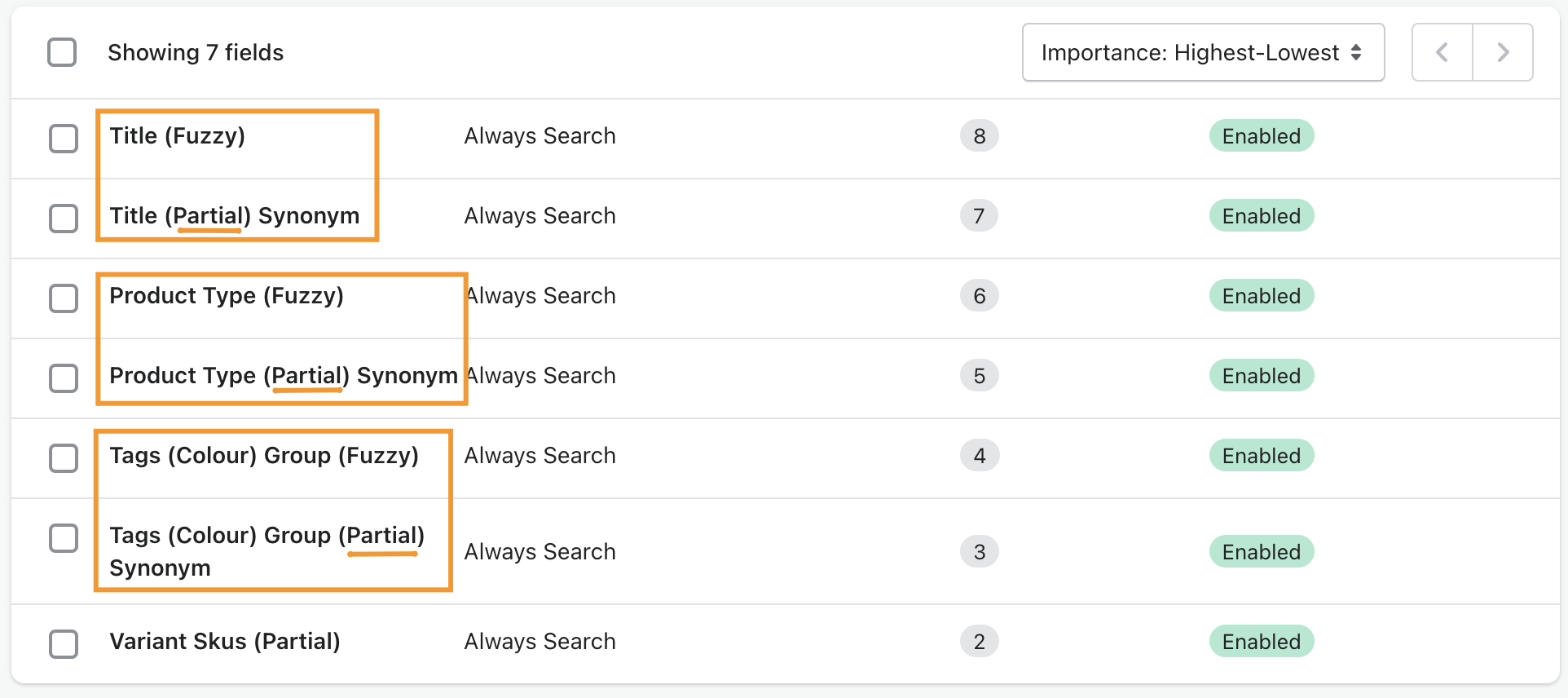The height and width of the screenshot is (698, 1568).
Task: Open Title (Partial) Synonym field
Action: click(x=235, y=216)
